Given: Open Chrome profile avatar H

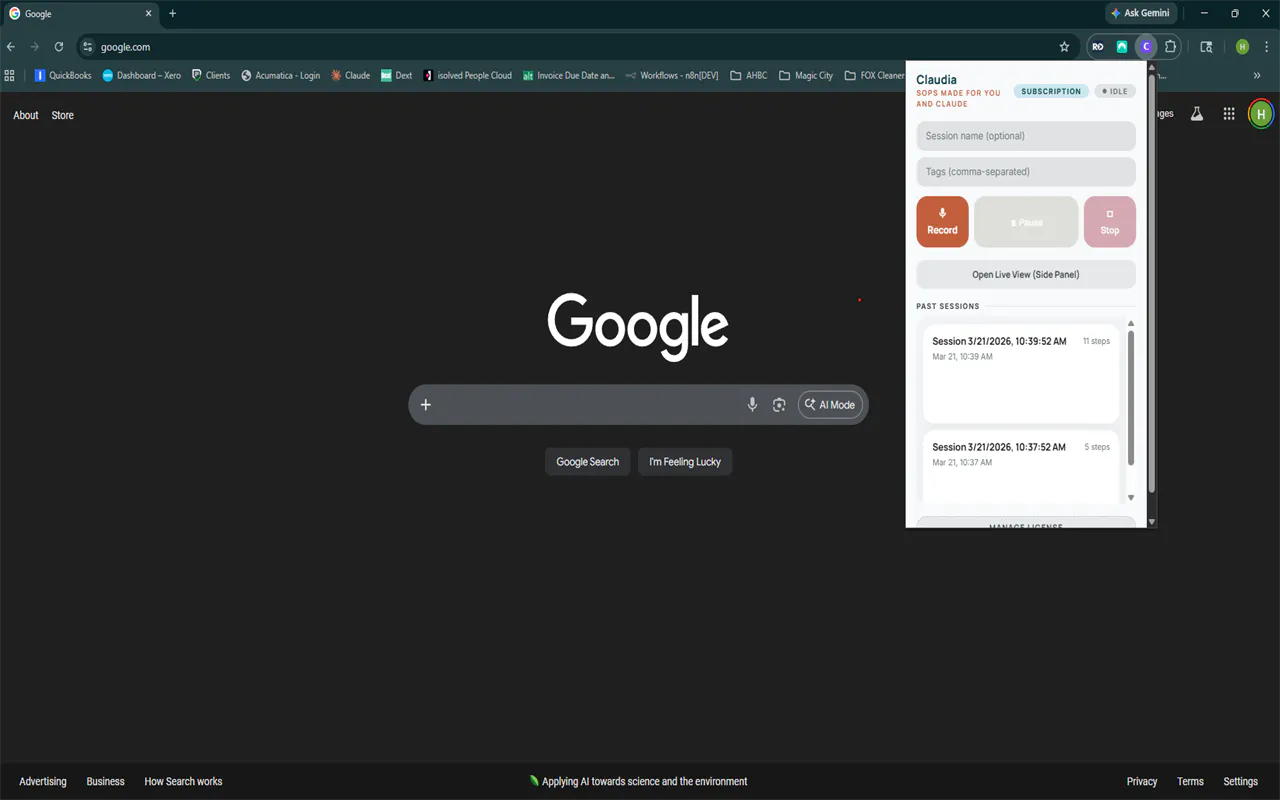Looking at the screenshot, I should [1242, 47].
